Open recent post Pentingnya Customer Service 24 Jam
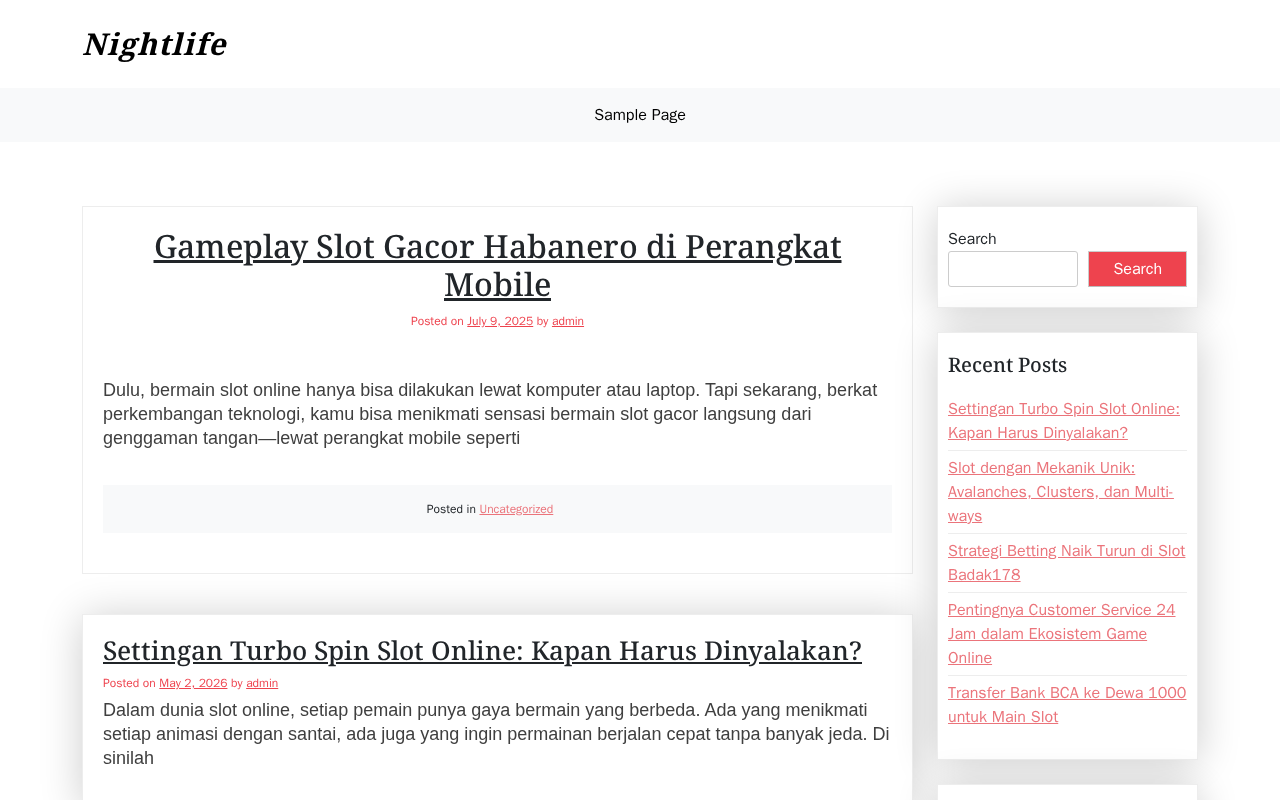1280x800 pixels. point(1062,634)
